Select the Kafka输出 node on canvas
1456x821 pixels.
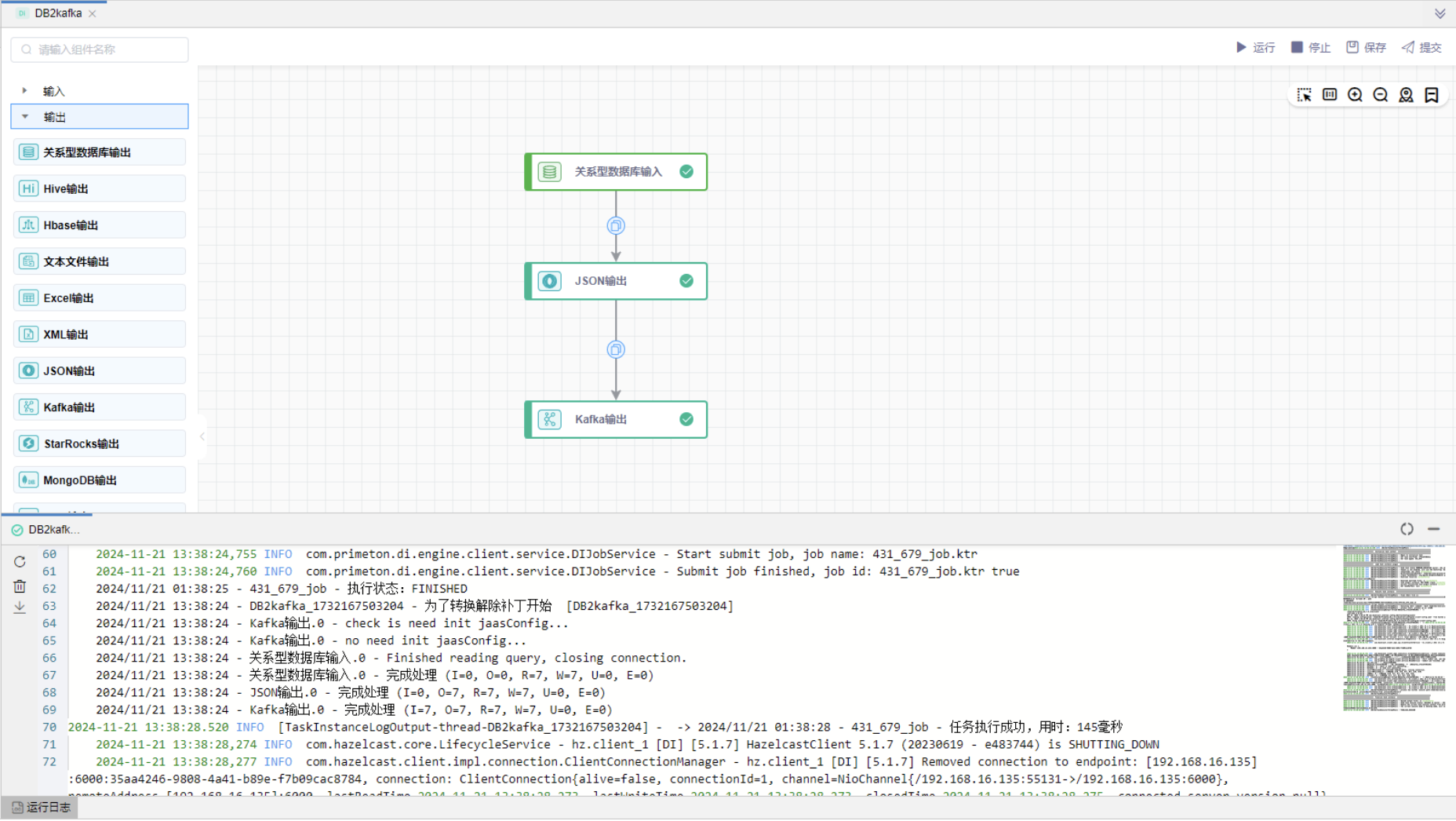tap(616, 420)
